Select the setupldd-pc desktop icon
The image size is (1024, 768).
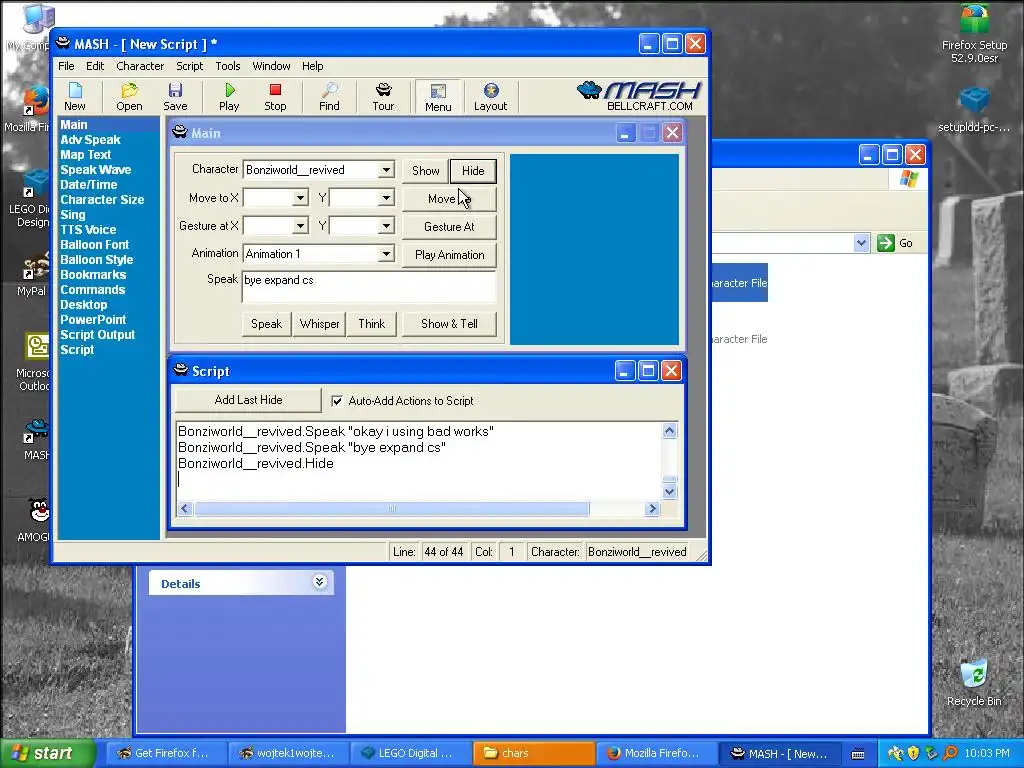[974, 110]
